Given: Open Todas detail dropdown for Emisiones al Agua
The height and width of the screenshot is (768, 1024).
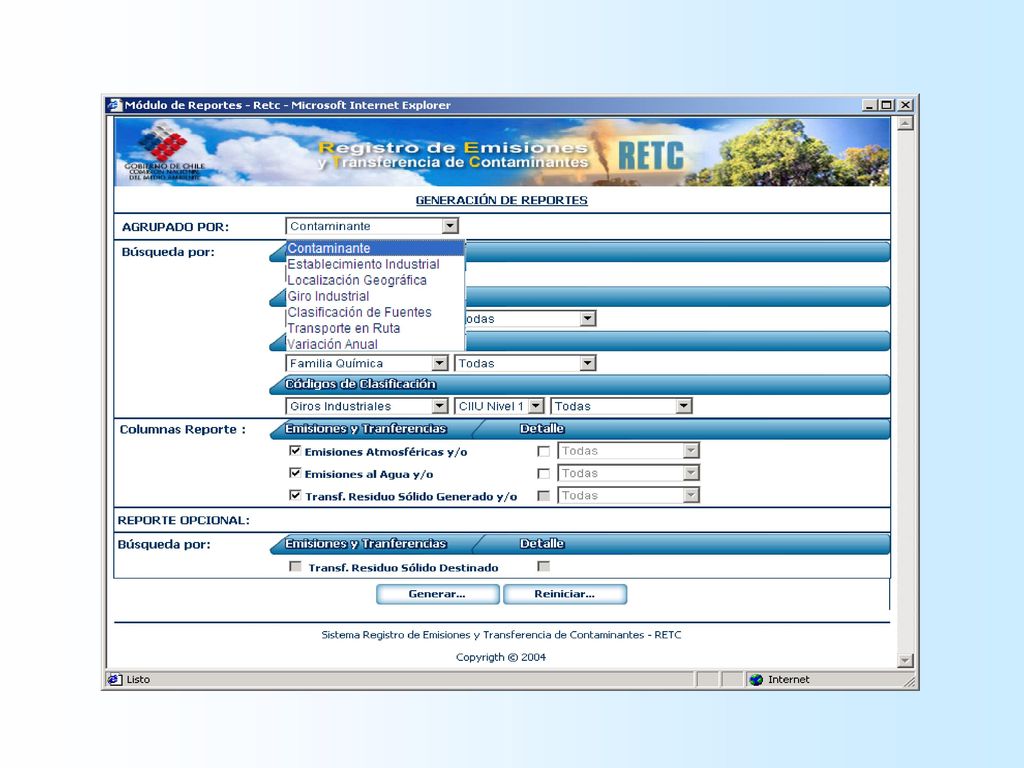Looking at the screenshot, I should coord(628,473).
